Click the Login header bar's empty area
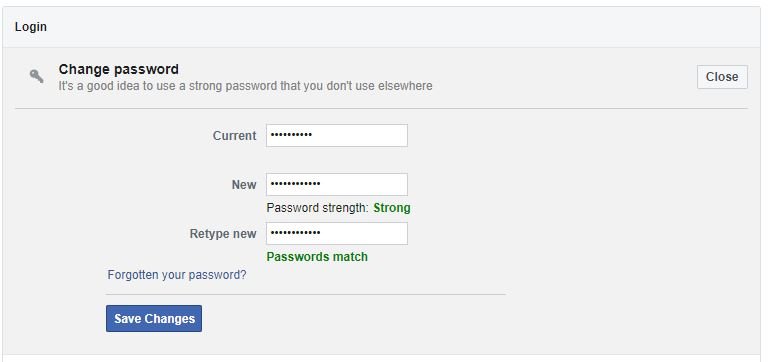Screen dimensions: 778x362 (x=397, y=27)
